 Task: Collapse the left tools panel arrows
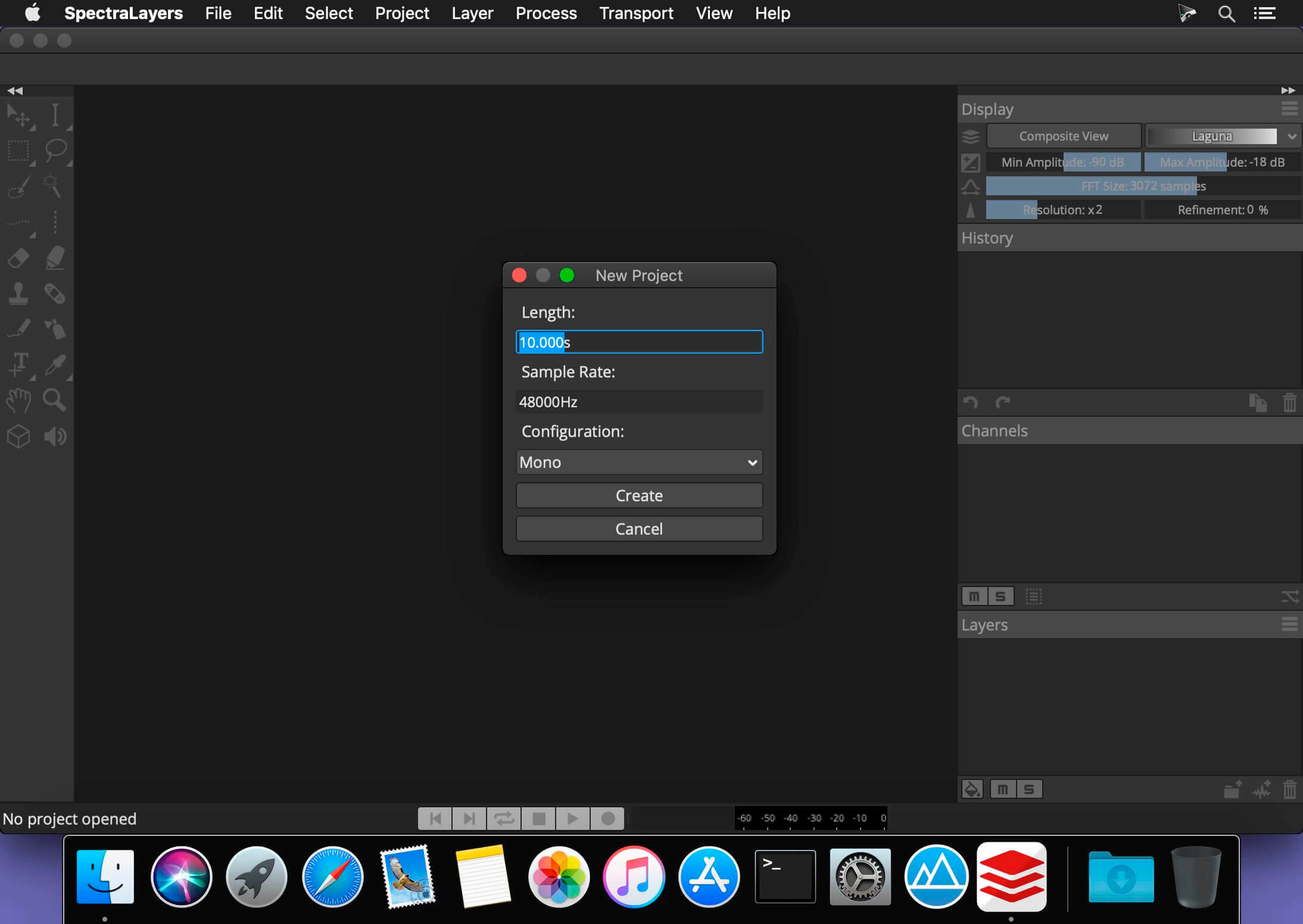(15, 90)
